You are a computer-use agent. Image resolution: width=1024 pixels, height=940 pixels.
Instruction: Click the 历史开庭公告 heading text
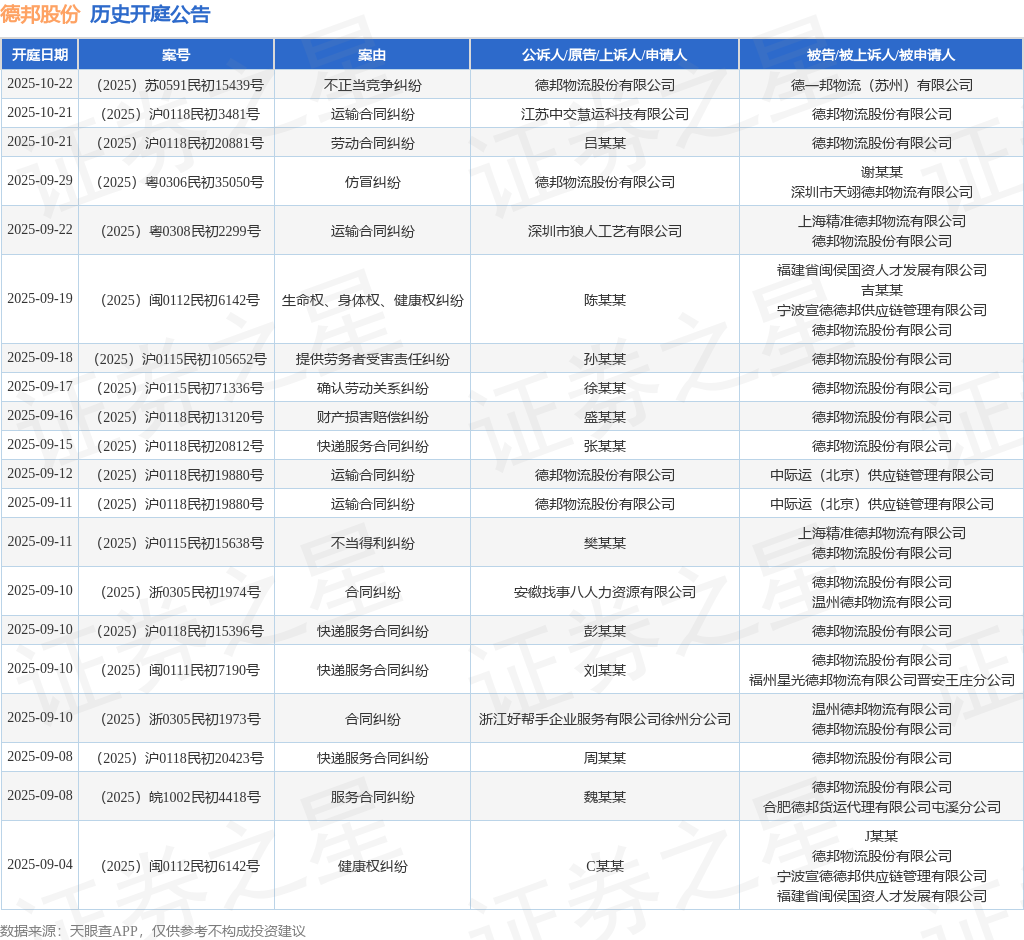click(x=150, y=14)
